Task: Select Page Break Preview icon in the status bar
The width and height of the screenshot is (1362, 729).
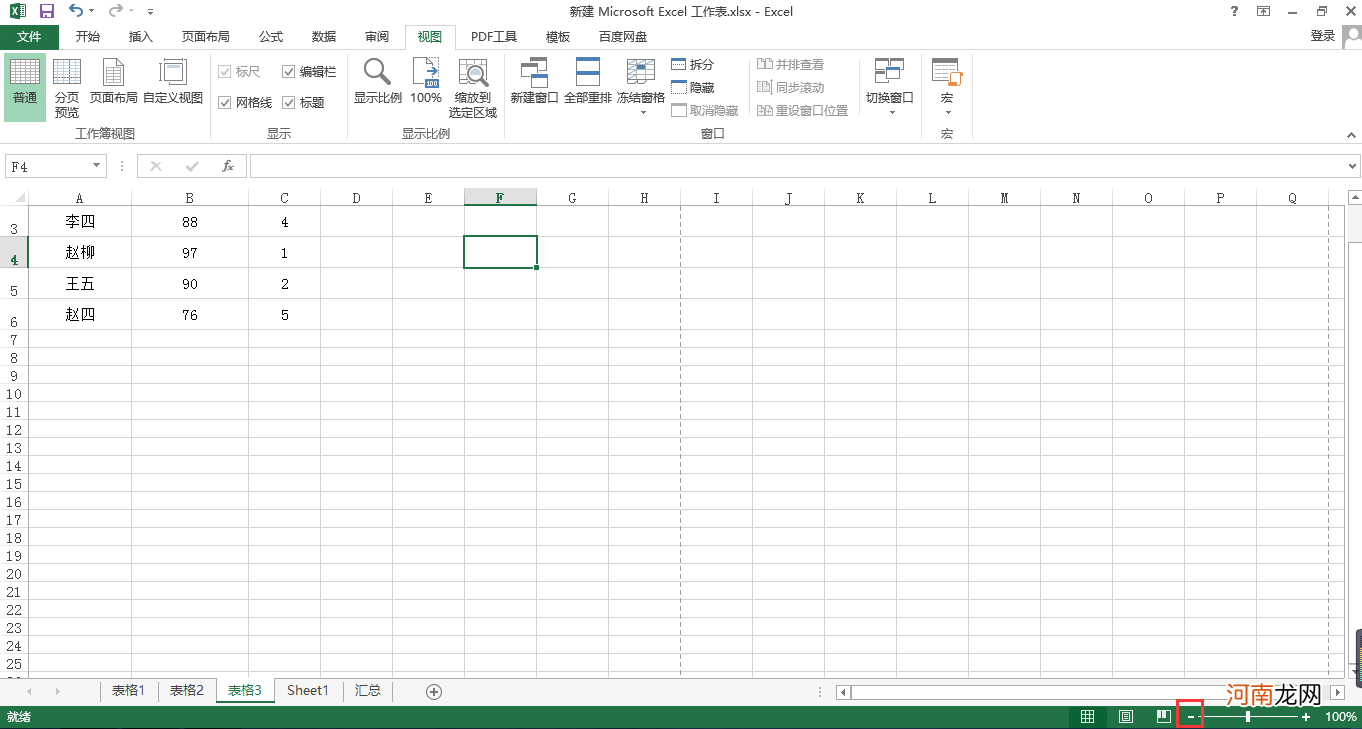Action: [x=1163, y=717]
